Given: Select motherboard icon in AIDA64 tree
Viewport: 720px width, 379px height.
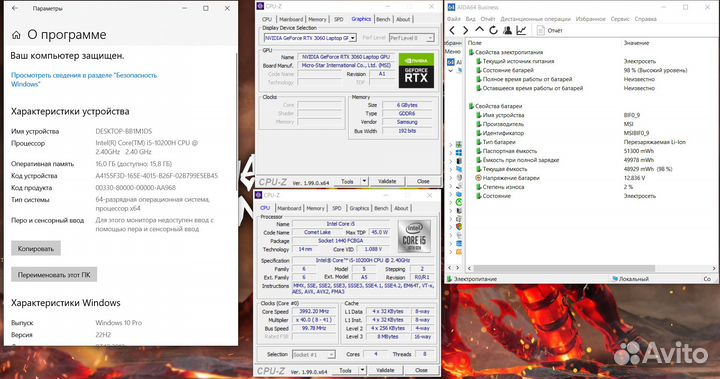Looking at the screenshot, I should [x=459, y=145].
